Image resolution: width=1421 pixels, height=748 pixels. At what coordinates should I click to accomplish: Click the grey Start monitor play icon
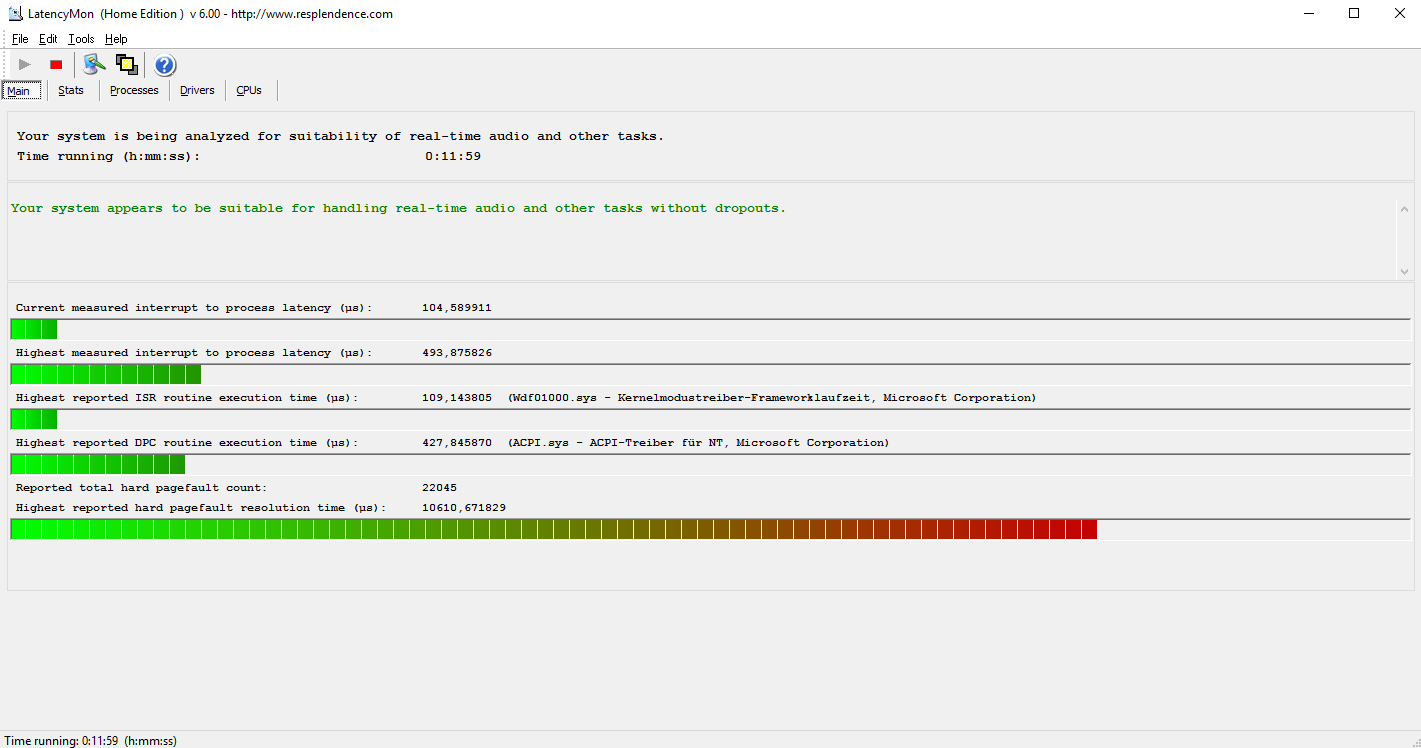[x=25, y=65]
